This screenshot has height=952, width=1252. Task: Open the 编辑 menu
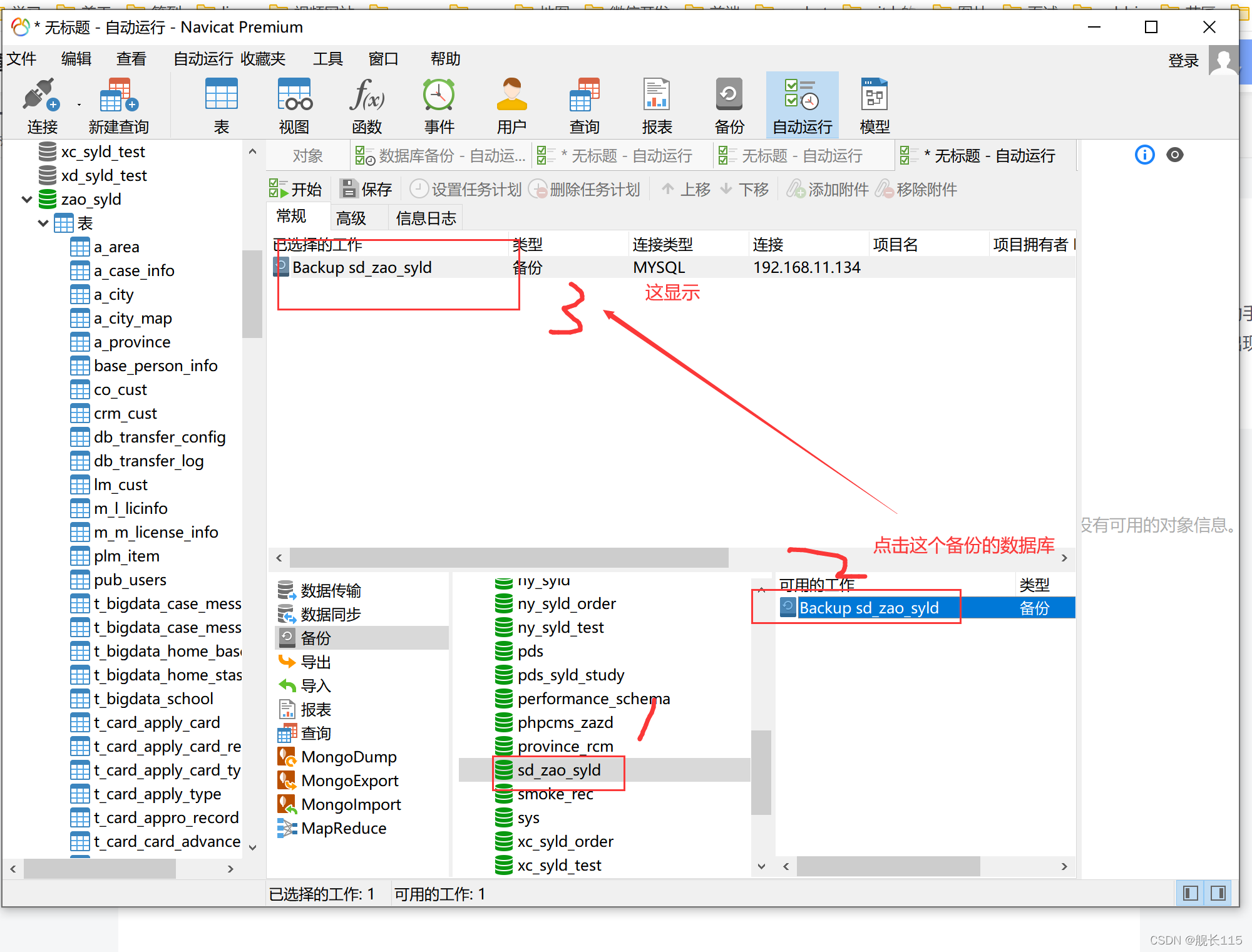tap(76, 59)
